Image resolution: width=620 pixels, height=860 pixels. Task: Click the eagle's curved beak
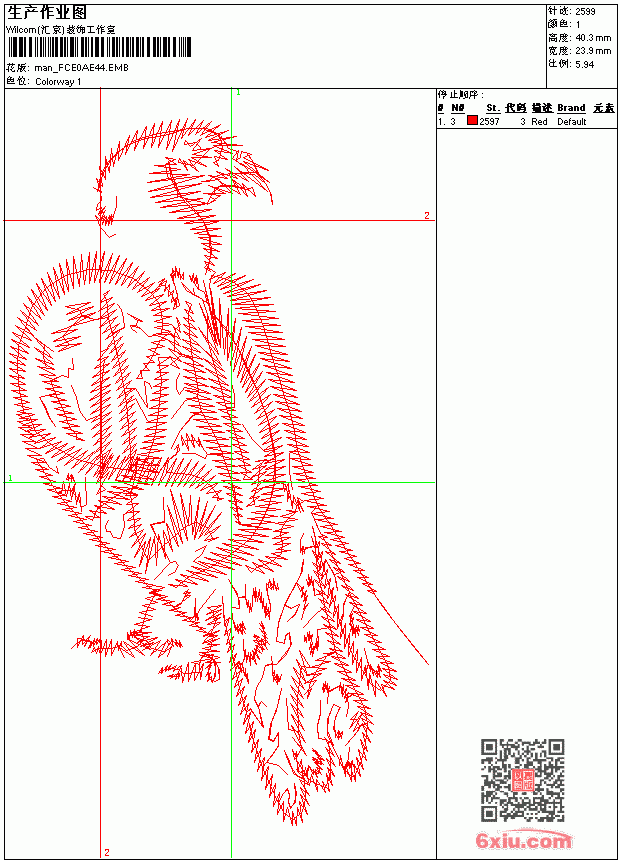258,176
